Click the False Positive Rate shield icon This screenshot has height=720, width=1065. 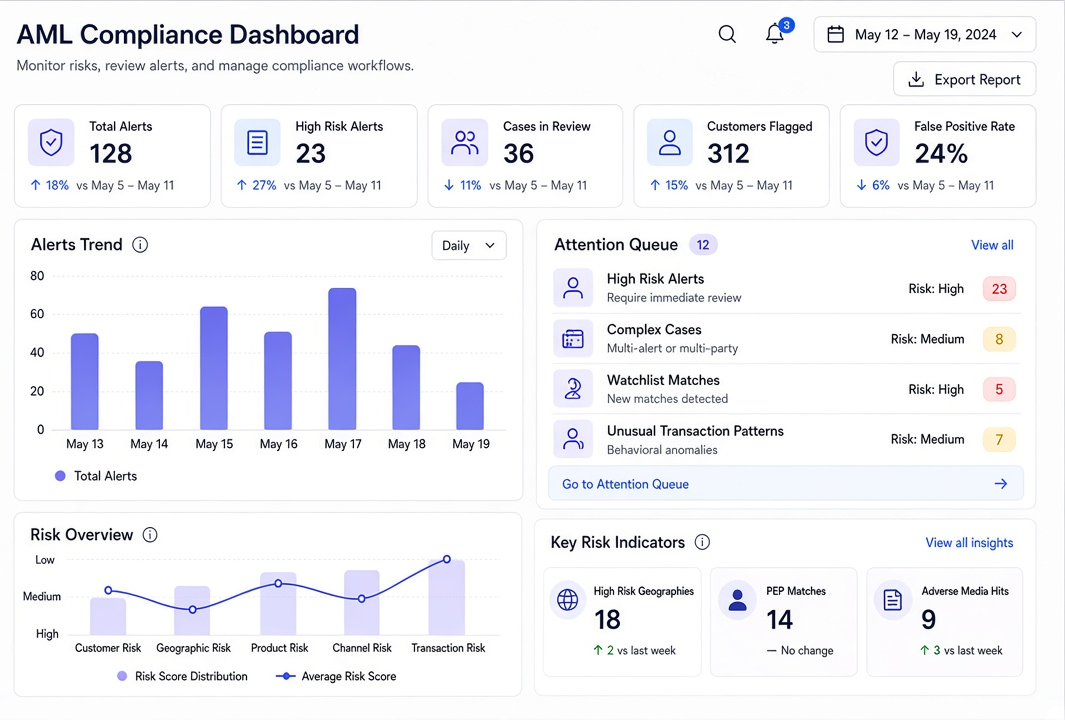(x=876, y=143)
